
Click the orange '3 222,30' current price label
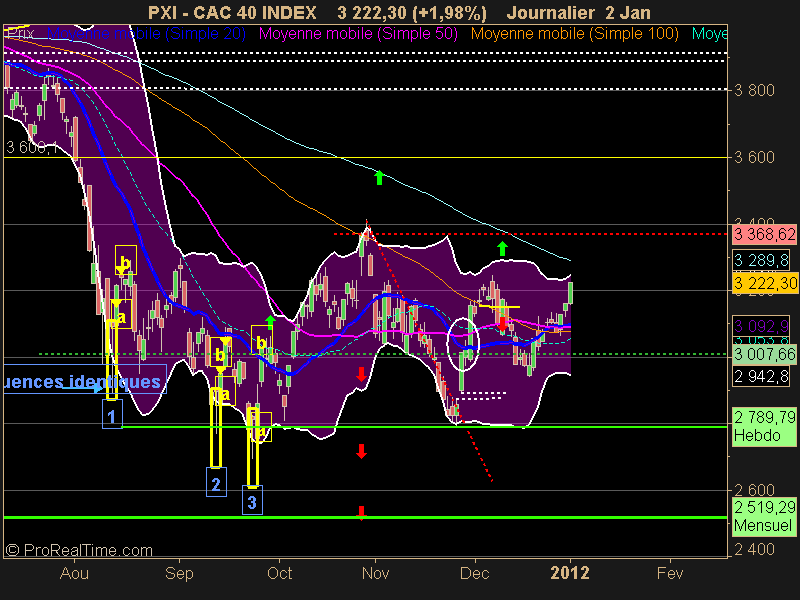coord(765,283)
